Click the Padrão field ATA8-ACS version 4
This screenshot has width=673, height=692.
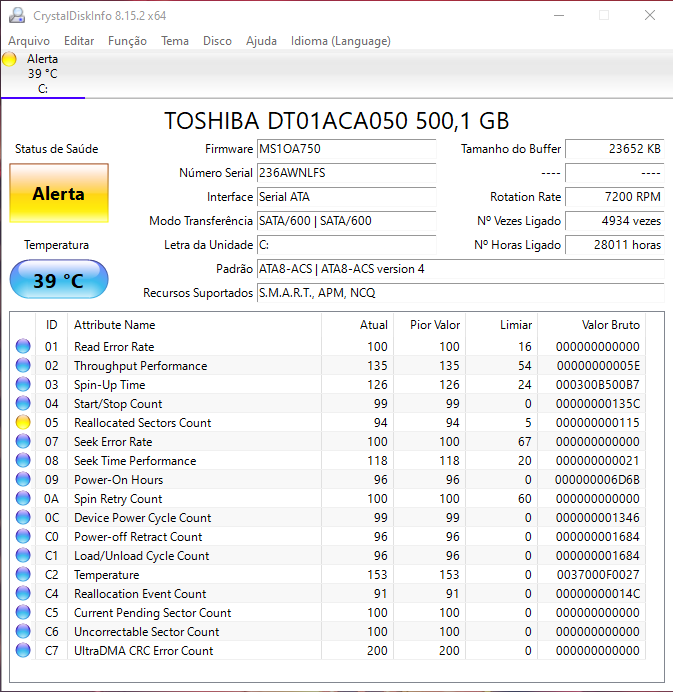coord(460,269)
